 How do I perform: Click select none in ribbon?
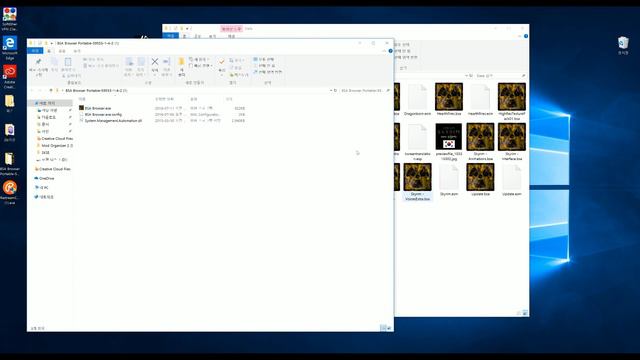pyautogui.click(x=264, y=66)
